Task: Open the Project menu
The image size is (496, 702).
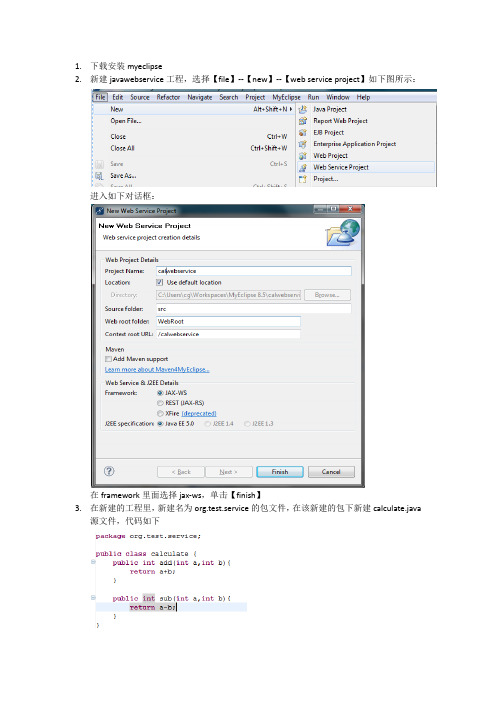Action: 255,97
